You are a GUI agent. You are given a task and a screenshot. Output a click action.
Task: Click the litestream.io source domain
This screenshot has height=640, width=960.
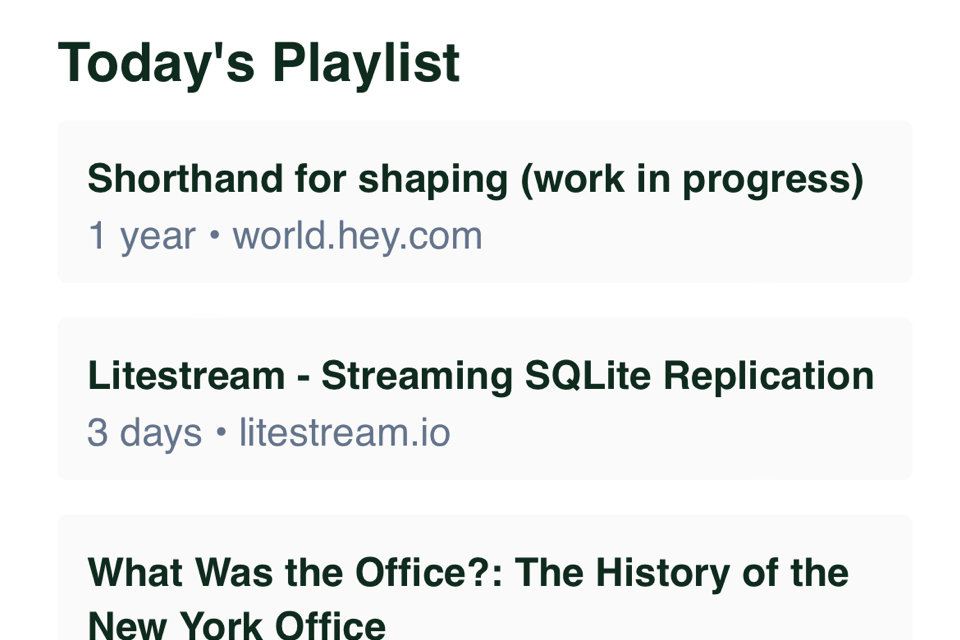pos(344,433)
